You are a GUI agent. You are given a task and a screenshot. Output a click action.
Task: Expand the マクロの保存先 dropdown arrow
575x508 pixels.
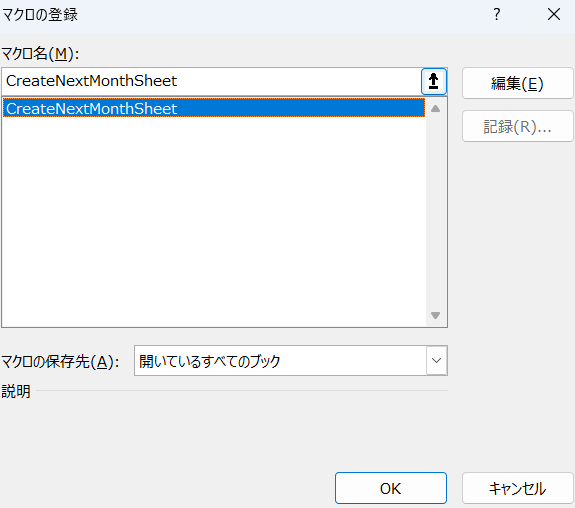tap(436, 361)
